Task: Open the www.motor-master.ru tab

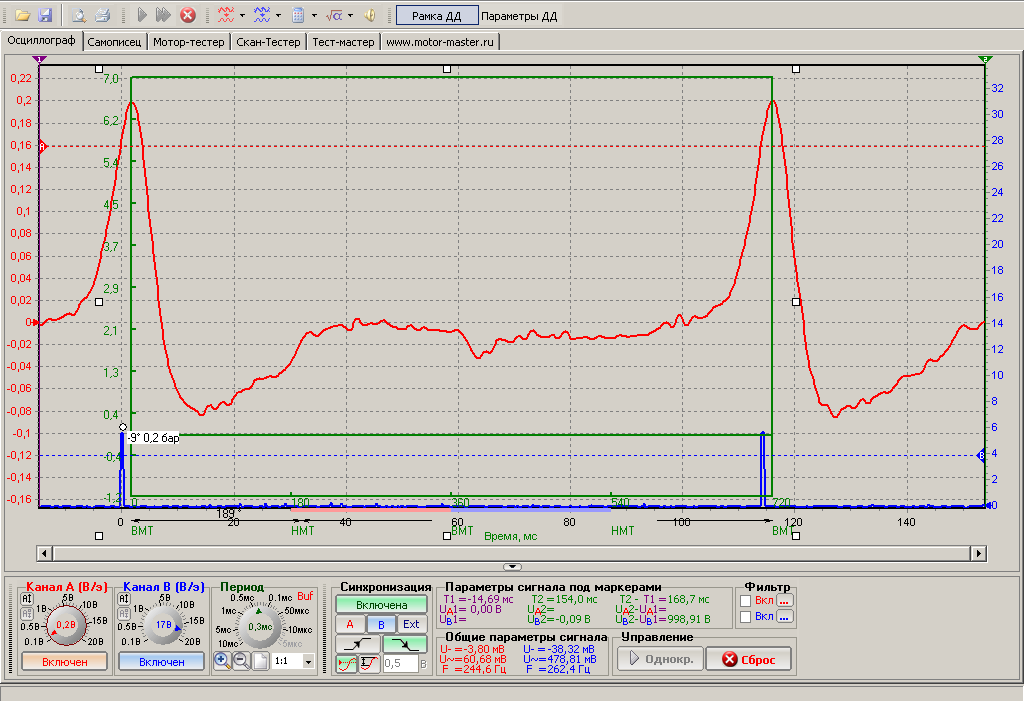Action: (x=440, y=42)
